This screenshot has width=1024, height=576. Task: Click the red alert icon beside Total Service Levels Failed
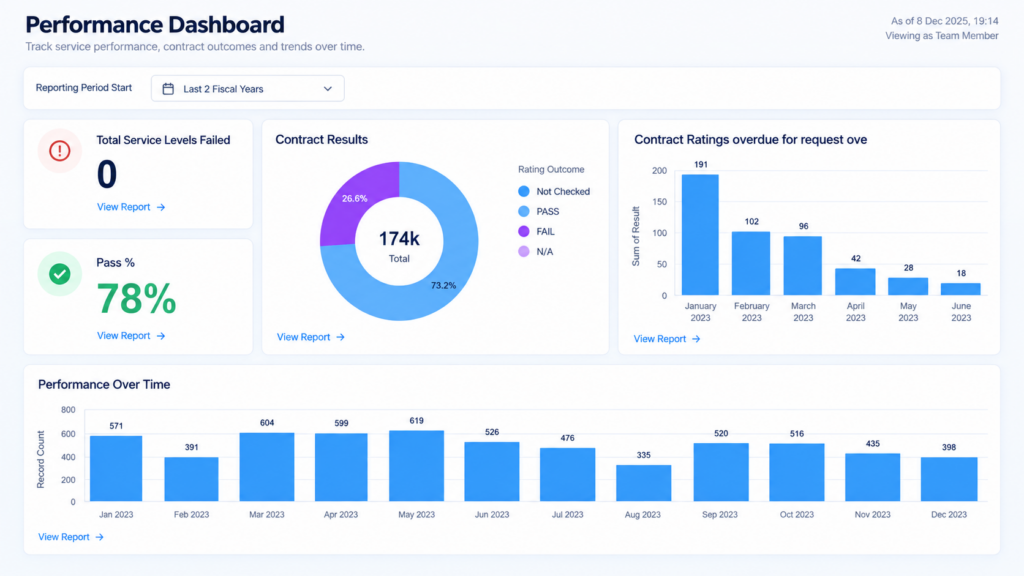point(59,151)
